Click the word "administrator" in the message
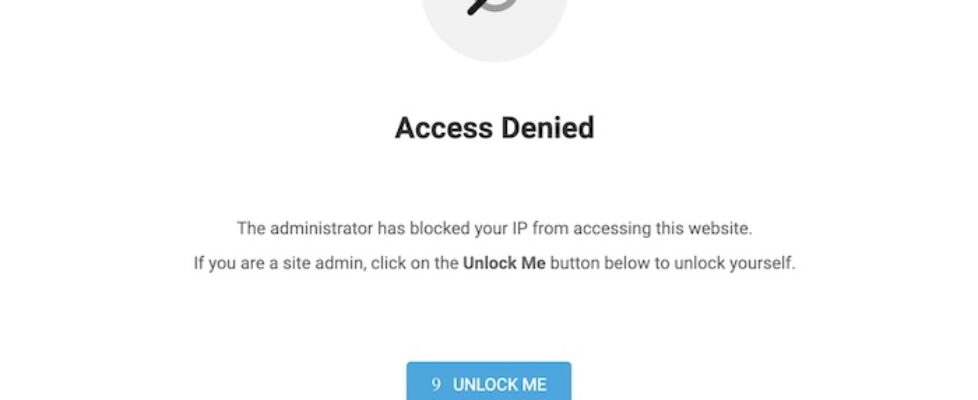 (319, 228)
